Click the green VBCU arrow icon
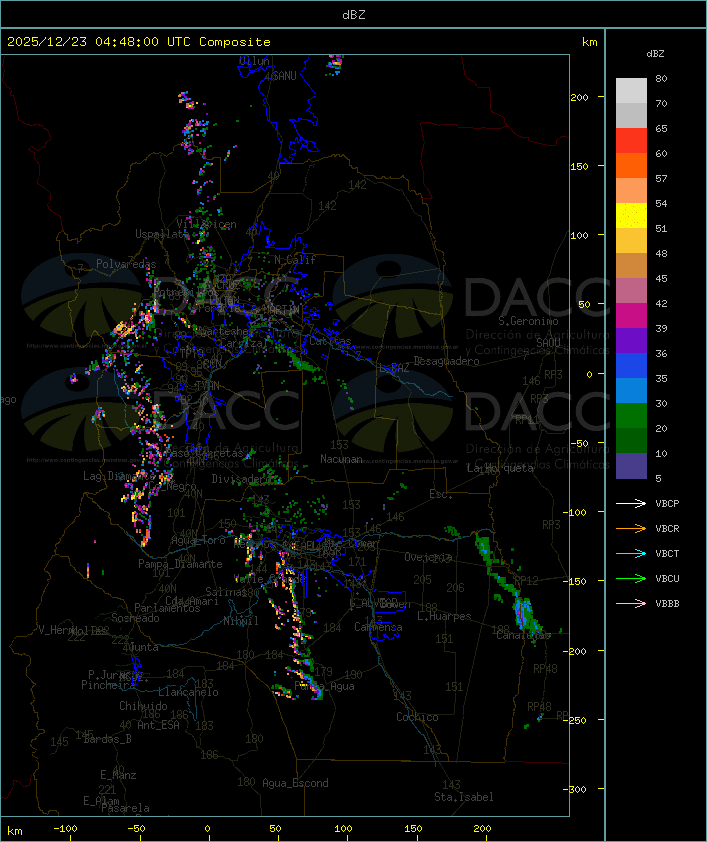Viewport: 707px width, 842px height. [x=631, y=578]
